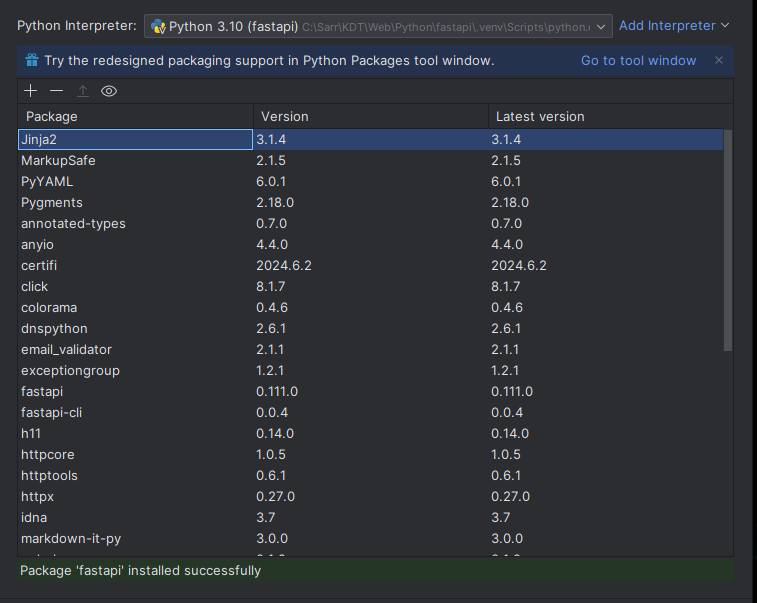Select the colorama package row
Viewport: 757px width, 603px height.
pos(371,308)
